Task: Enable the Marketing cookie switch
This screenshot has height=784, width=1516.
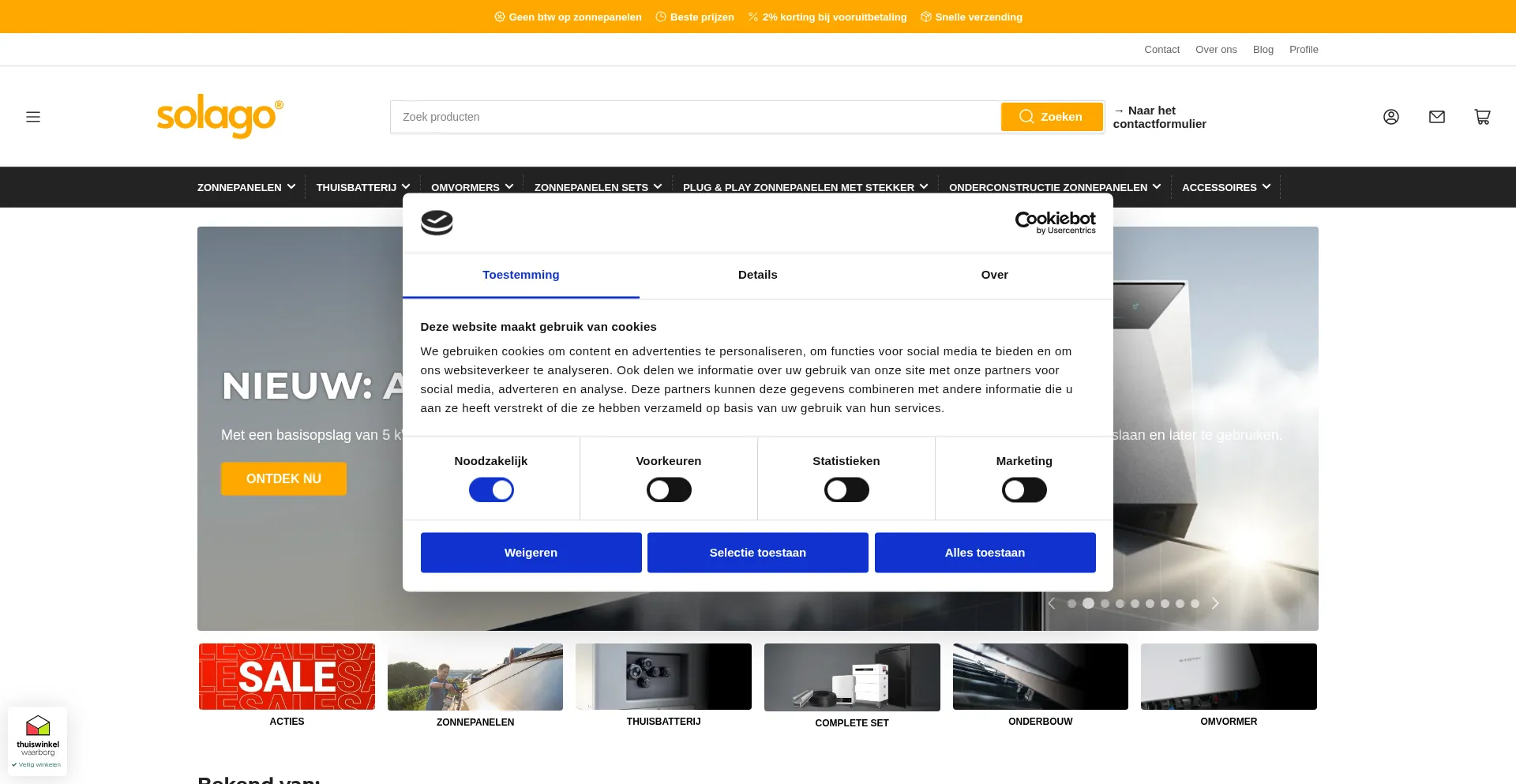Action: click(1024, 490)
